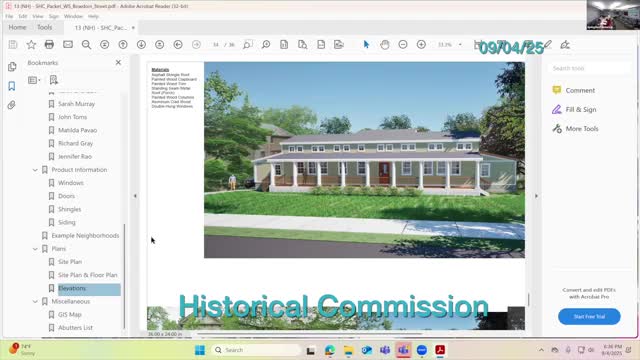Open attachments paperclip panel icon
Screen dimensions: 640x360
12,105
